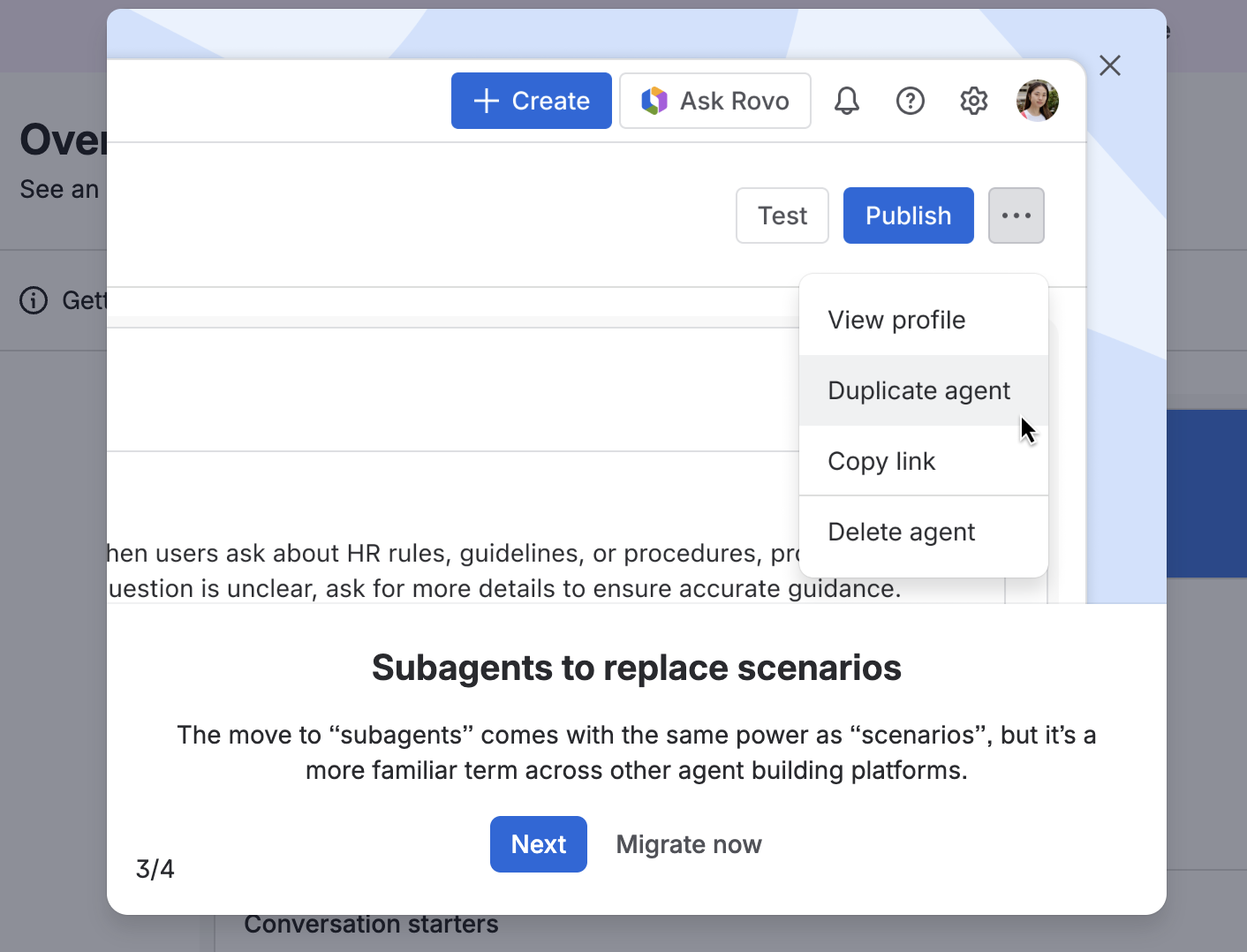The height and width of the screenshot is (952, 1247).
Task: Choose Duplicate agent menu entry
Action: (x=924, y=390)
